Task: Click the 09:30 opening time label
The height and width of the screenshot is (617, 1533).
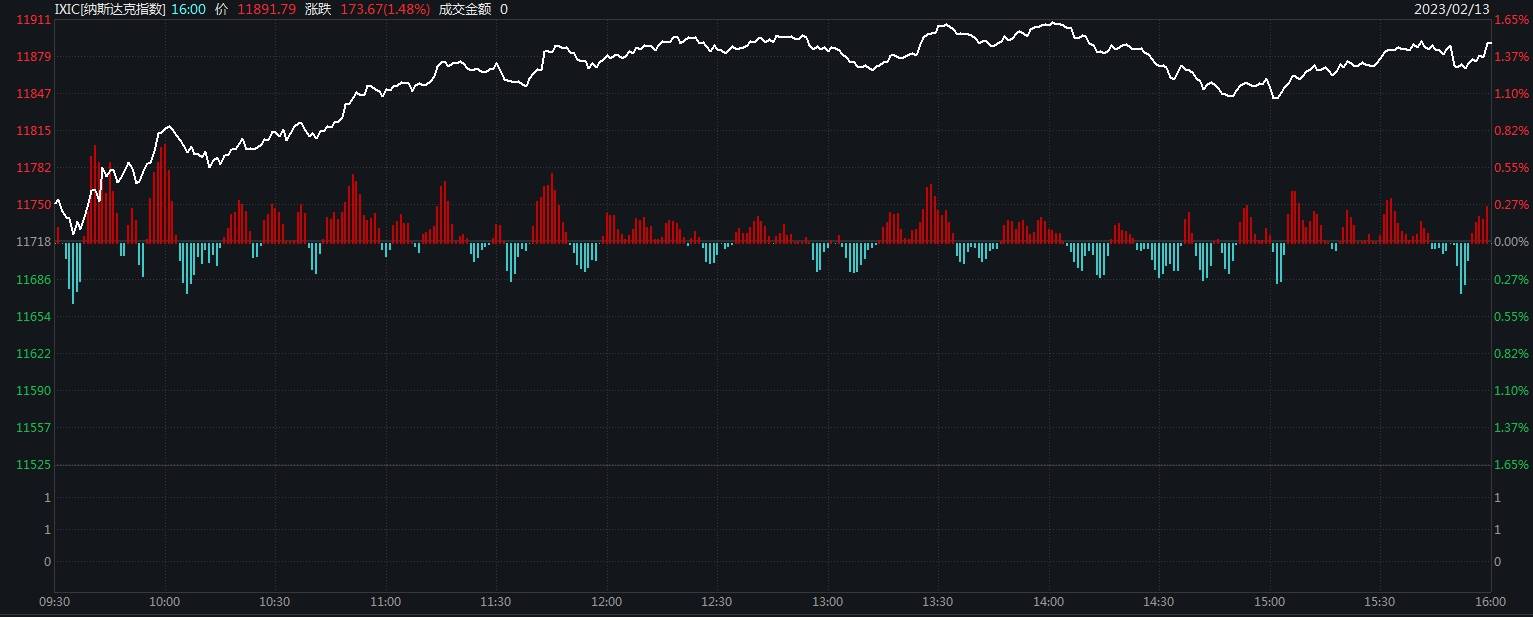Action: [x=54, y=602]
